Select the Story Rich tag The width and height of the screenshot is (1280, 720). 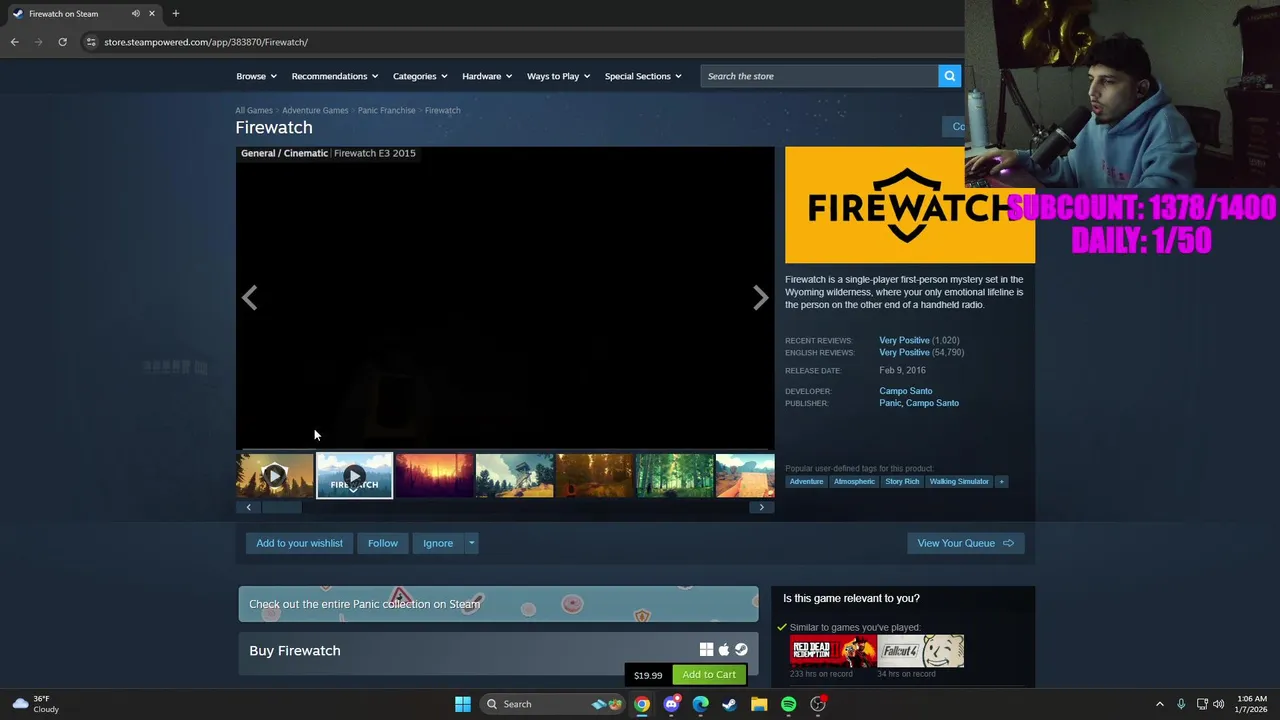(x=902, y=482)
